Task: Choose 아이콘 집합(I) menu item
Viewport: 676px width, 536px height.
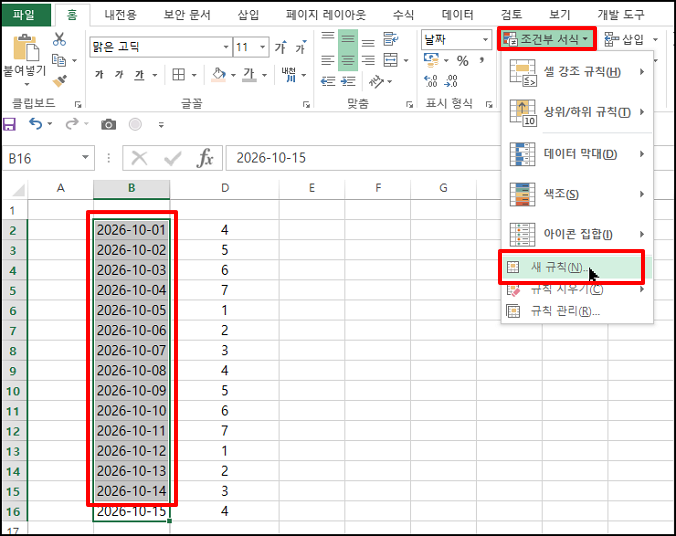Action: click(577, 234)
